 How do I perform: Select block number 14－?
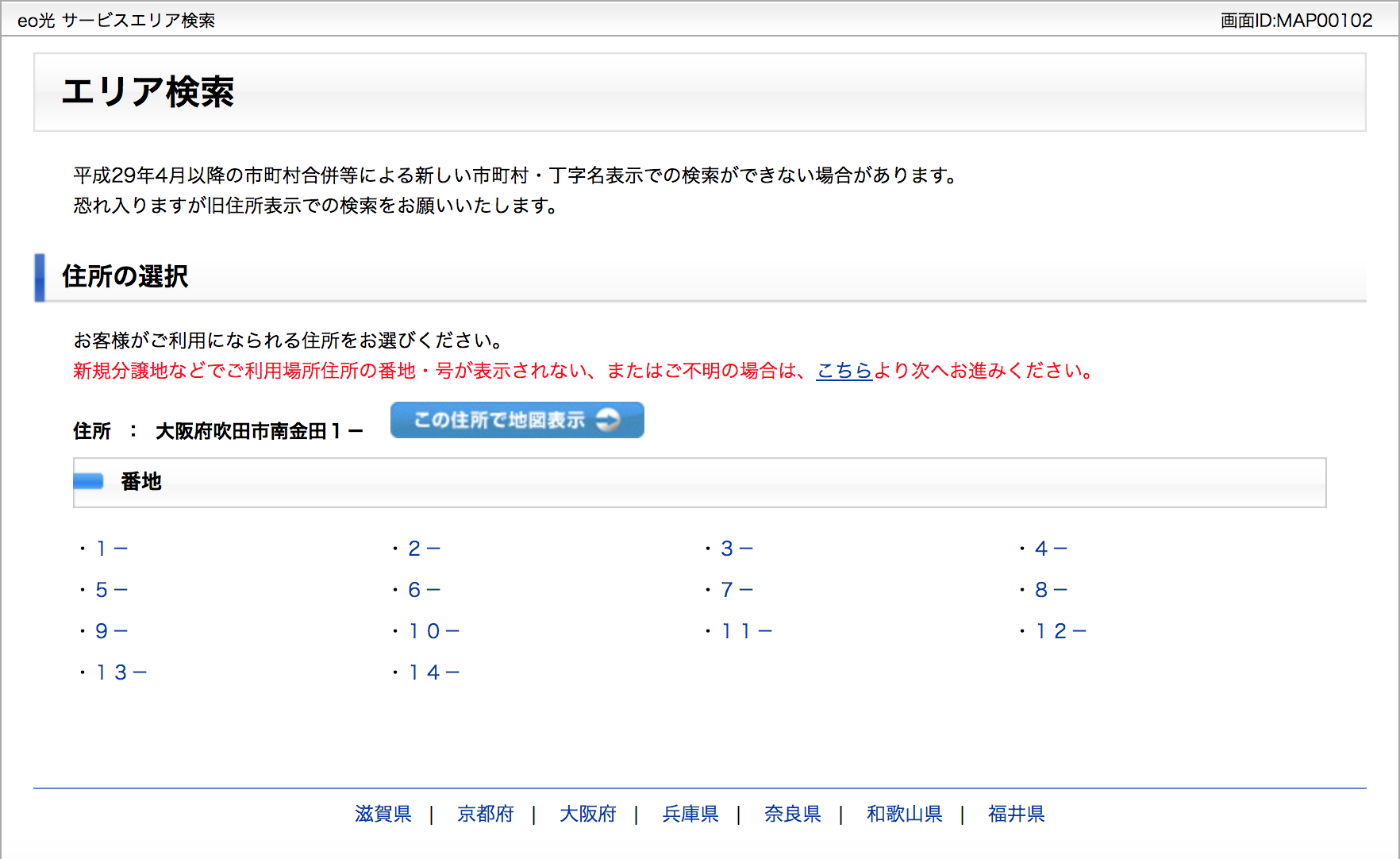pos(433,672)
